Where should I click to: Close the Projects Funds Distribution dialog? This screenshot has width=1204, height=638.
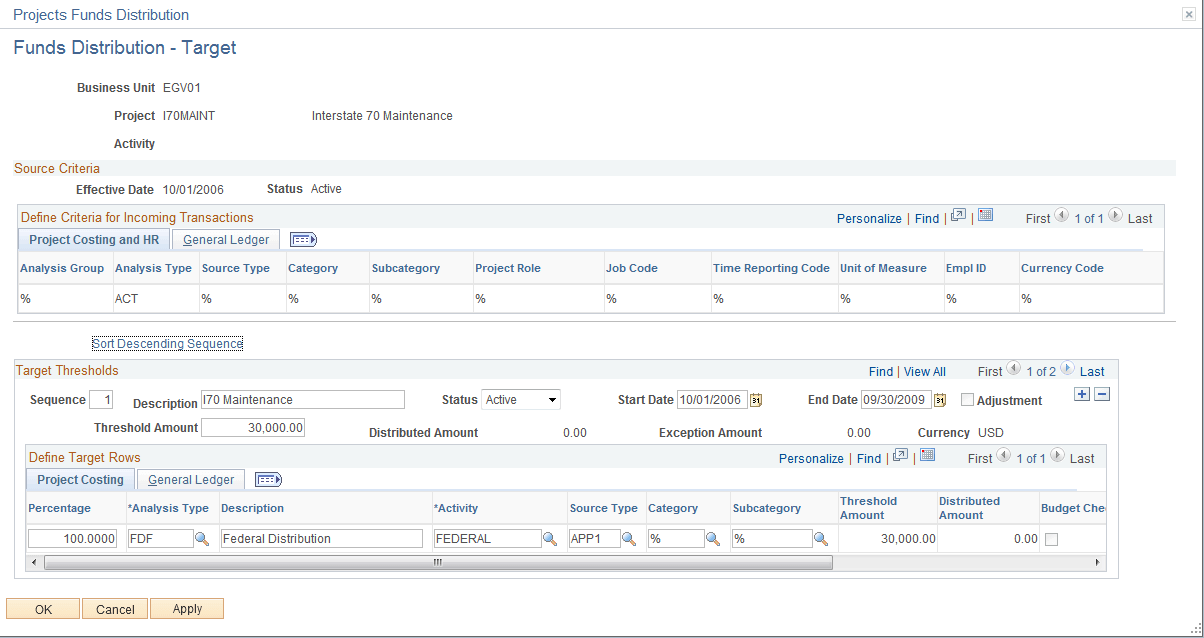pyautogui.click(x=1186, y=14)
